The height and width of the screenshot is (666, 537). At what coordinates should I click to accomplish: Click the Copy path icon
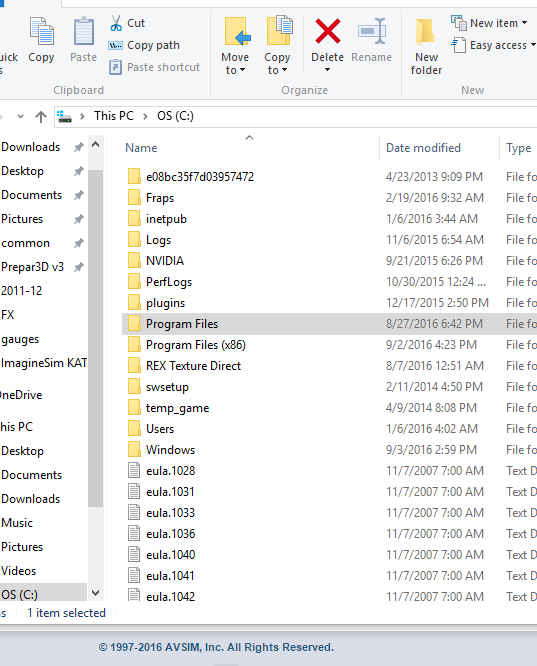pyautogui.click(x=115, y=45)
